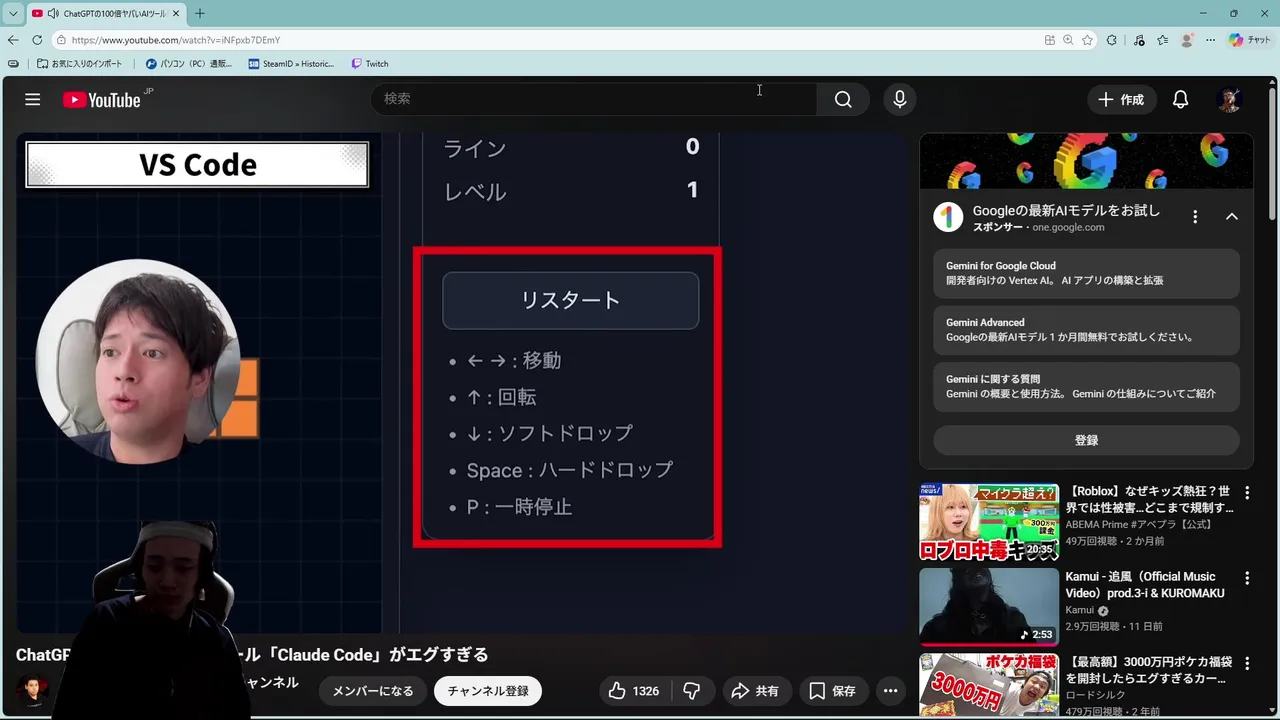View site info lock icon
This screenshot has height=720, width=1280.
(61, 40)
